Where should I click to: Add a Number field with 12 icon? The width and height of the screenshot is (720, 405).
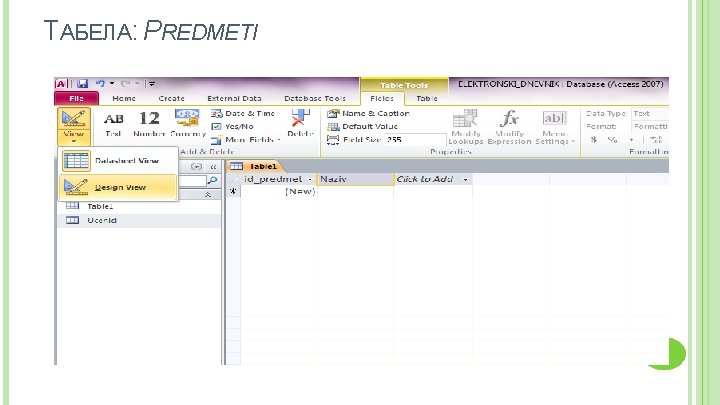point(149,124)
